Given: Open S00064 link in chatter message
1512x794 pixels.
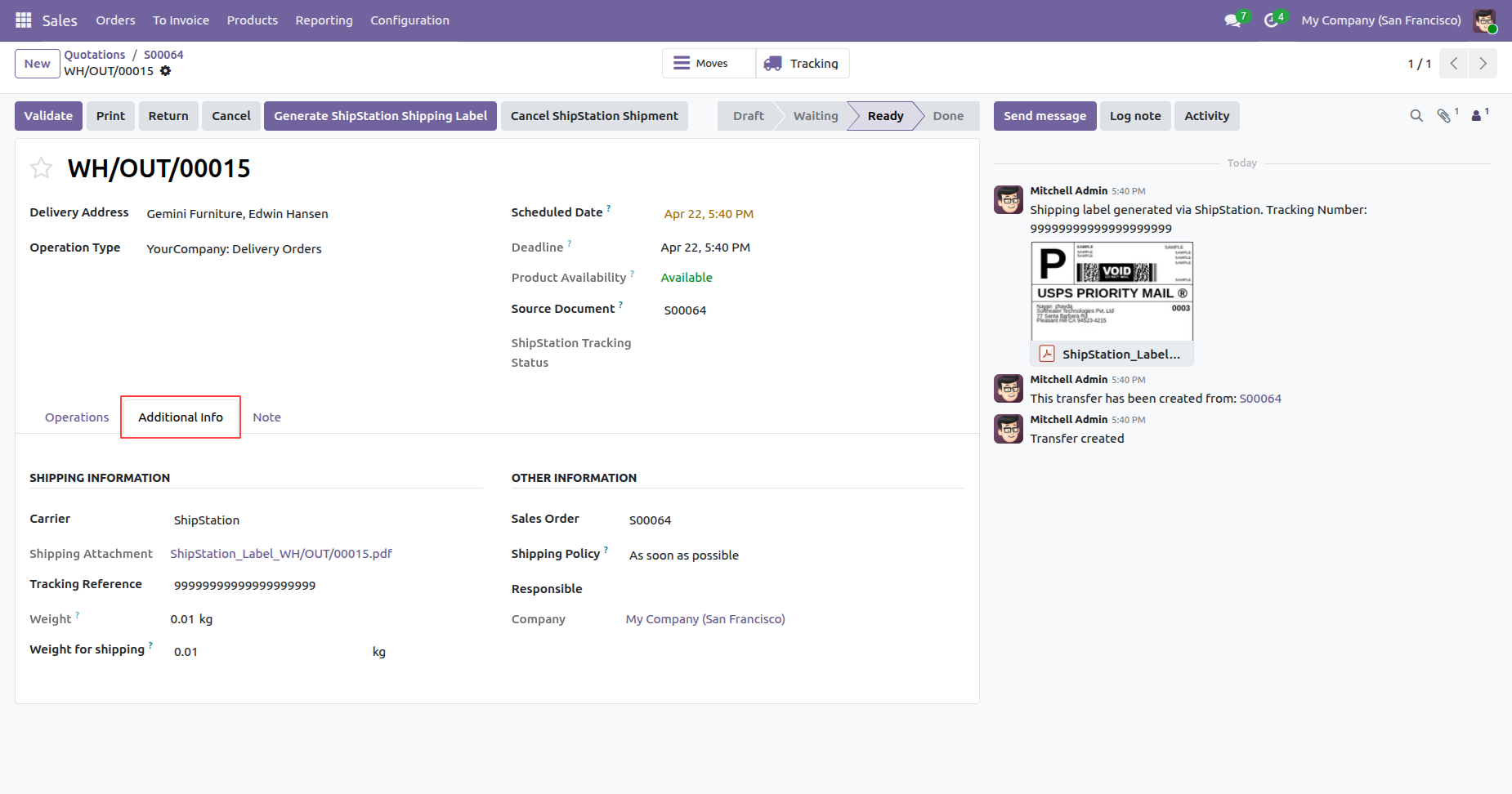Looking at the screenshot, I should pyautogui.click(x=1260, y=399).
